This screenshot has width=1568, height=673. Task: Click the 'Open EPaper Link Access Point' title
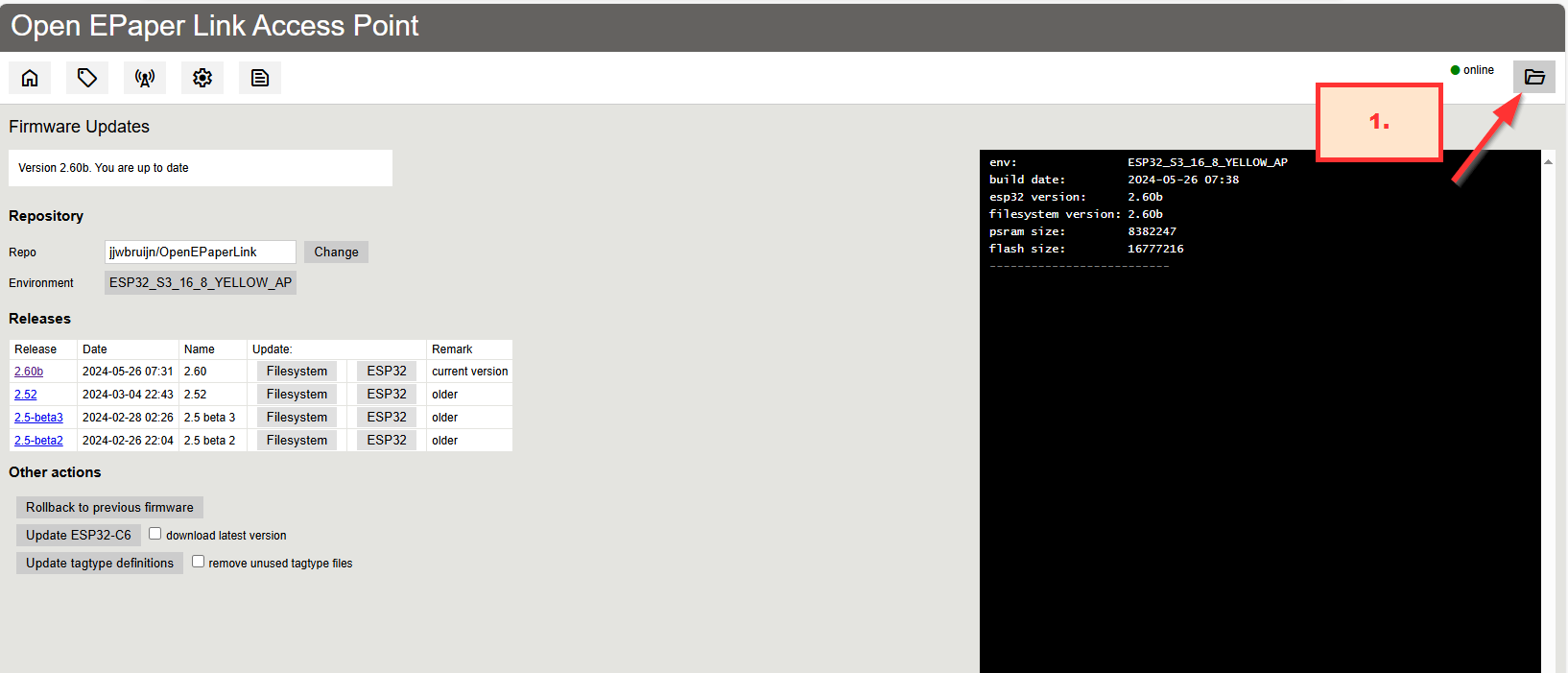click(215, 26)
